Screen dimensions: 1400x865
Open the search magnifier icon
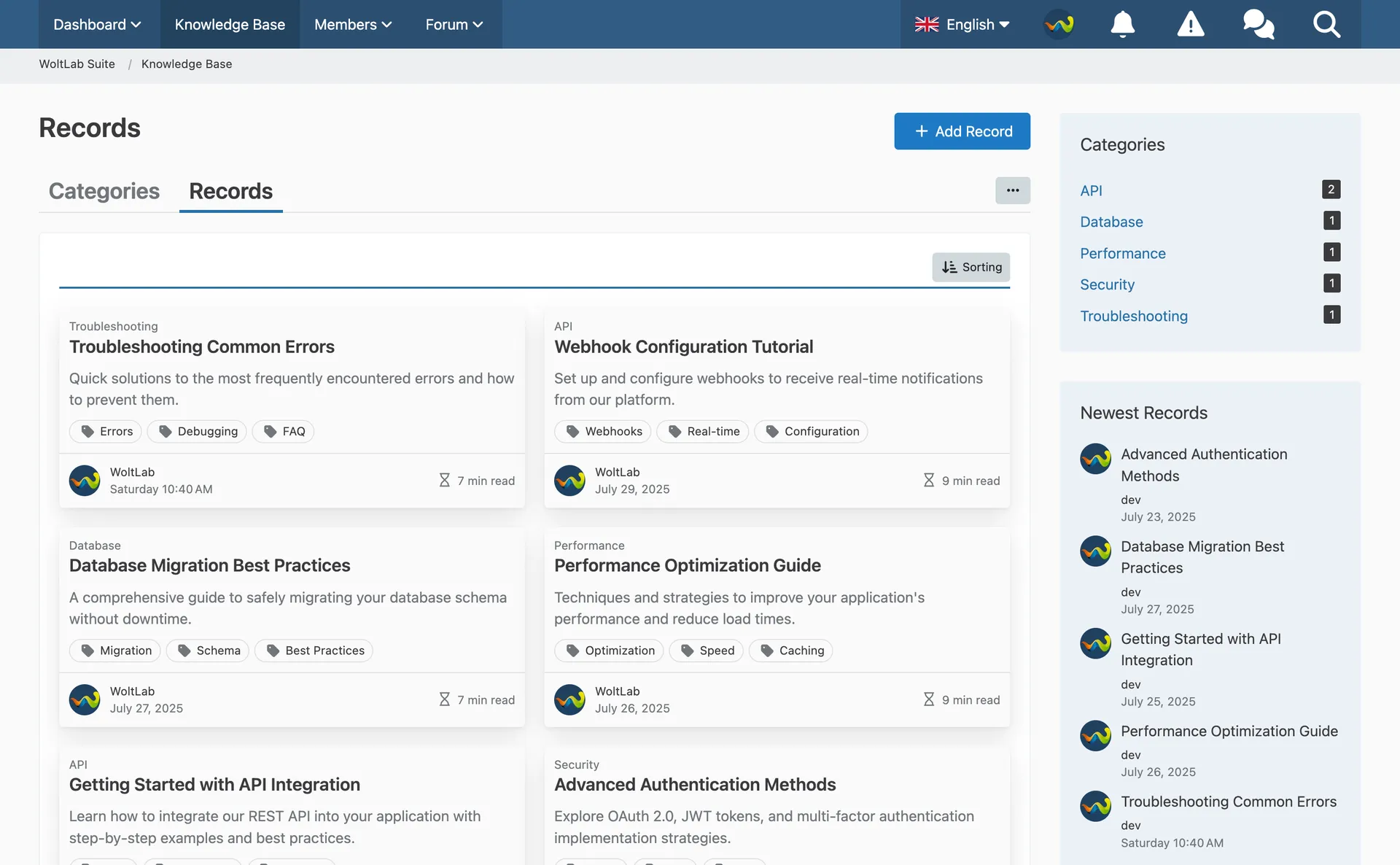click(1326, 24)
